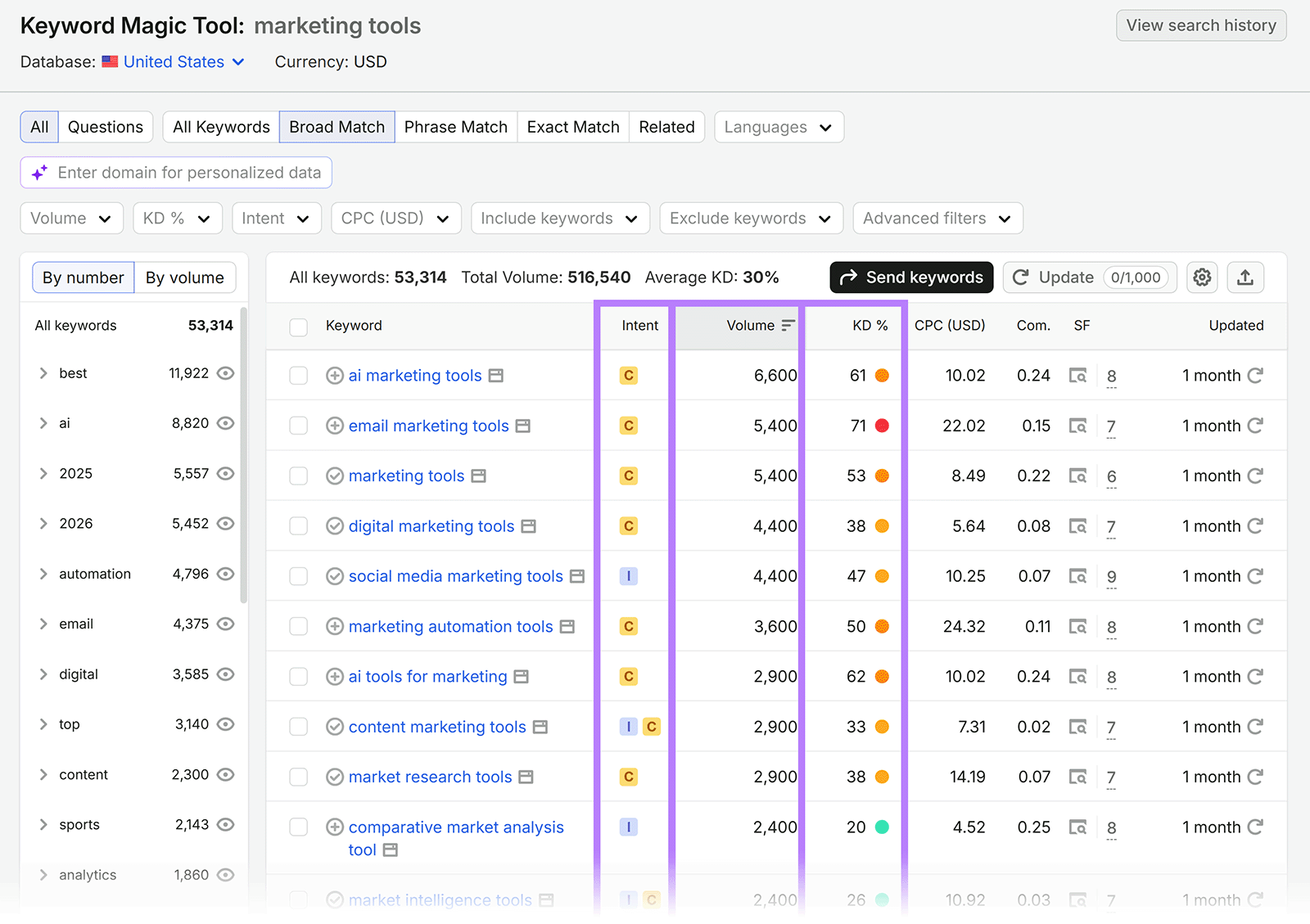This screenshot has height=924, width=1310.
Task: Click the export upload icon
Action: 1245,277
